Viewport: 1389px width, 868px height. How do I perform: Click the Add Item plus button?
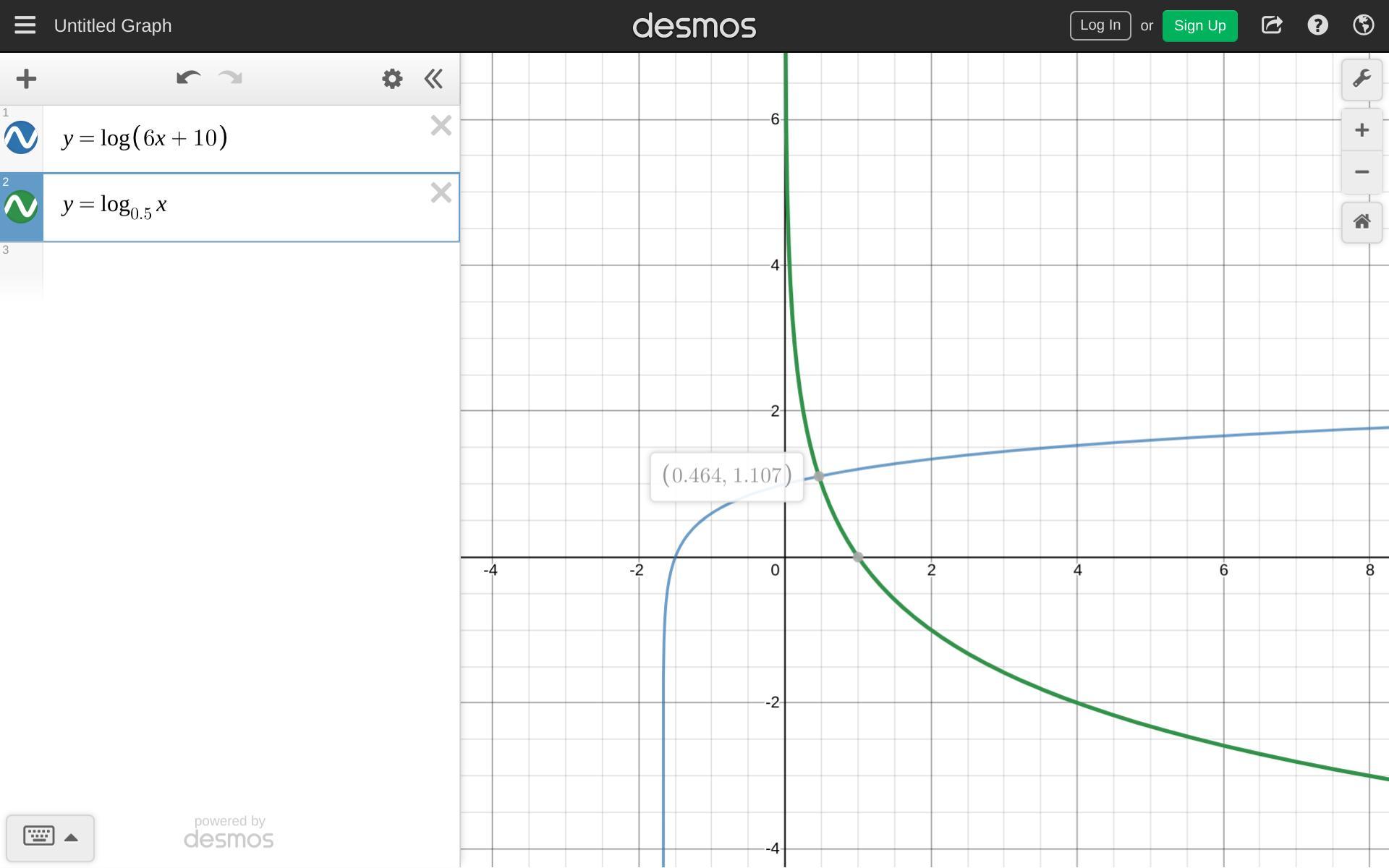[x=26, y=79]
